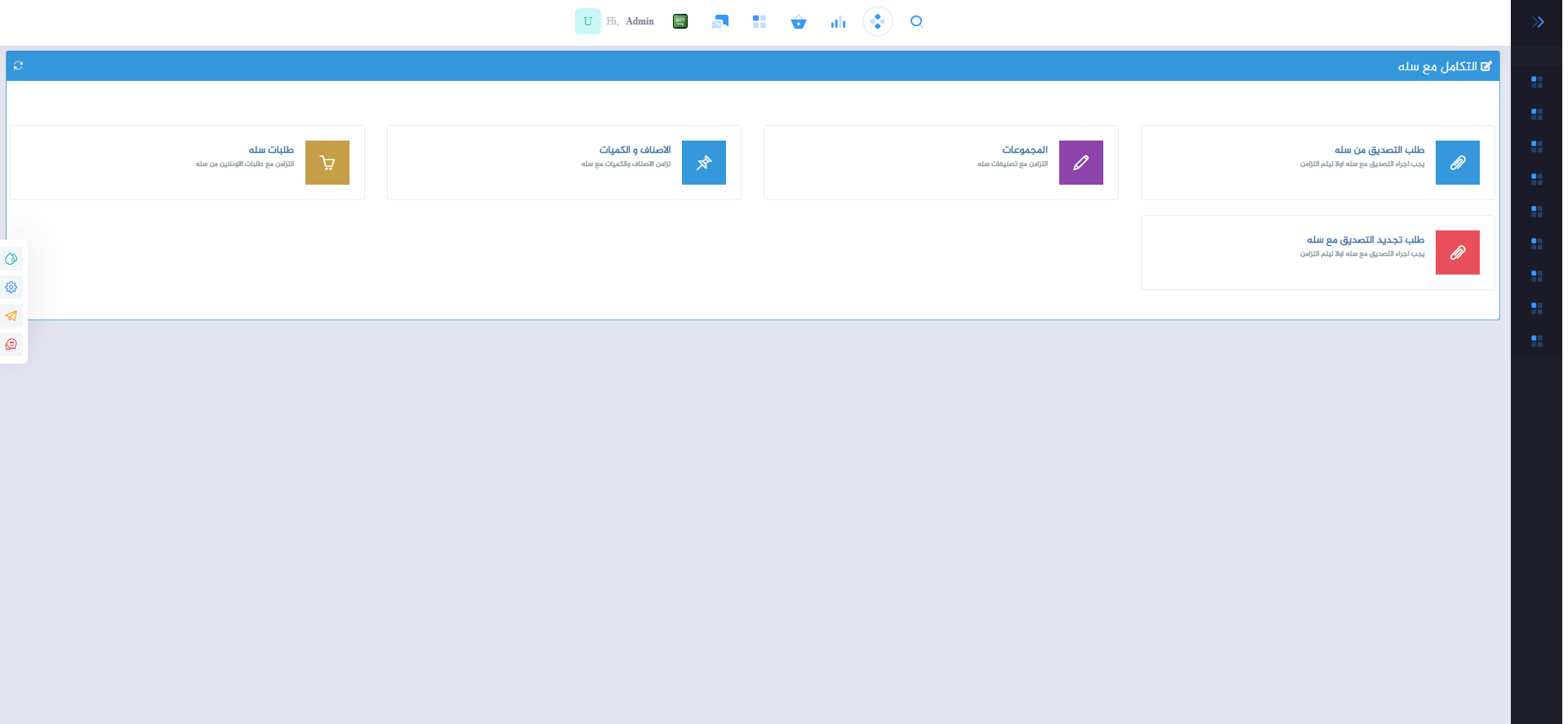The width and height of the screenshot is (1568, 724).
Task: Click the shopping basket icon in header
Action: click(x=799, y=22)
